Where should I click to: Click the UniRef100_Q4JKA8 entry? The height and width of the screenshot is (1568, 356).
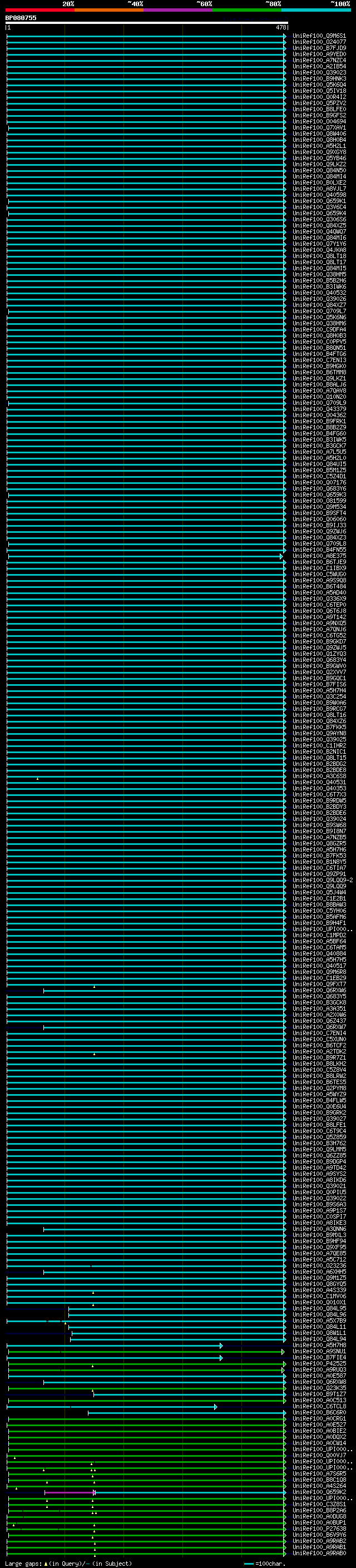click(x=319, y=250)
